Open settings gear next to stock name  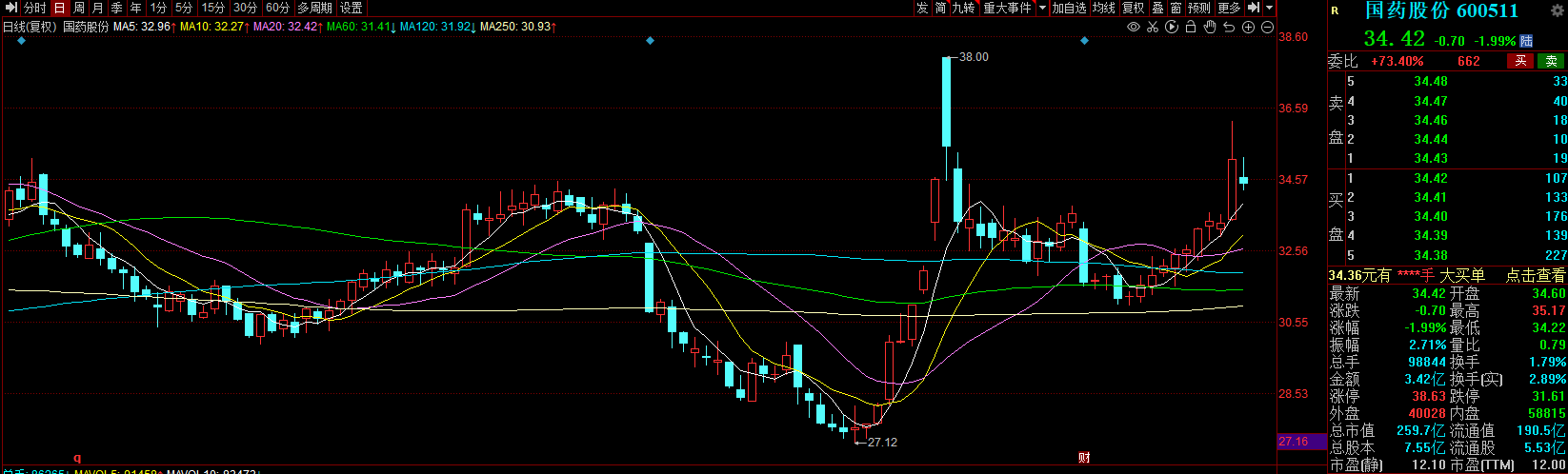[x=1558, y=10]
